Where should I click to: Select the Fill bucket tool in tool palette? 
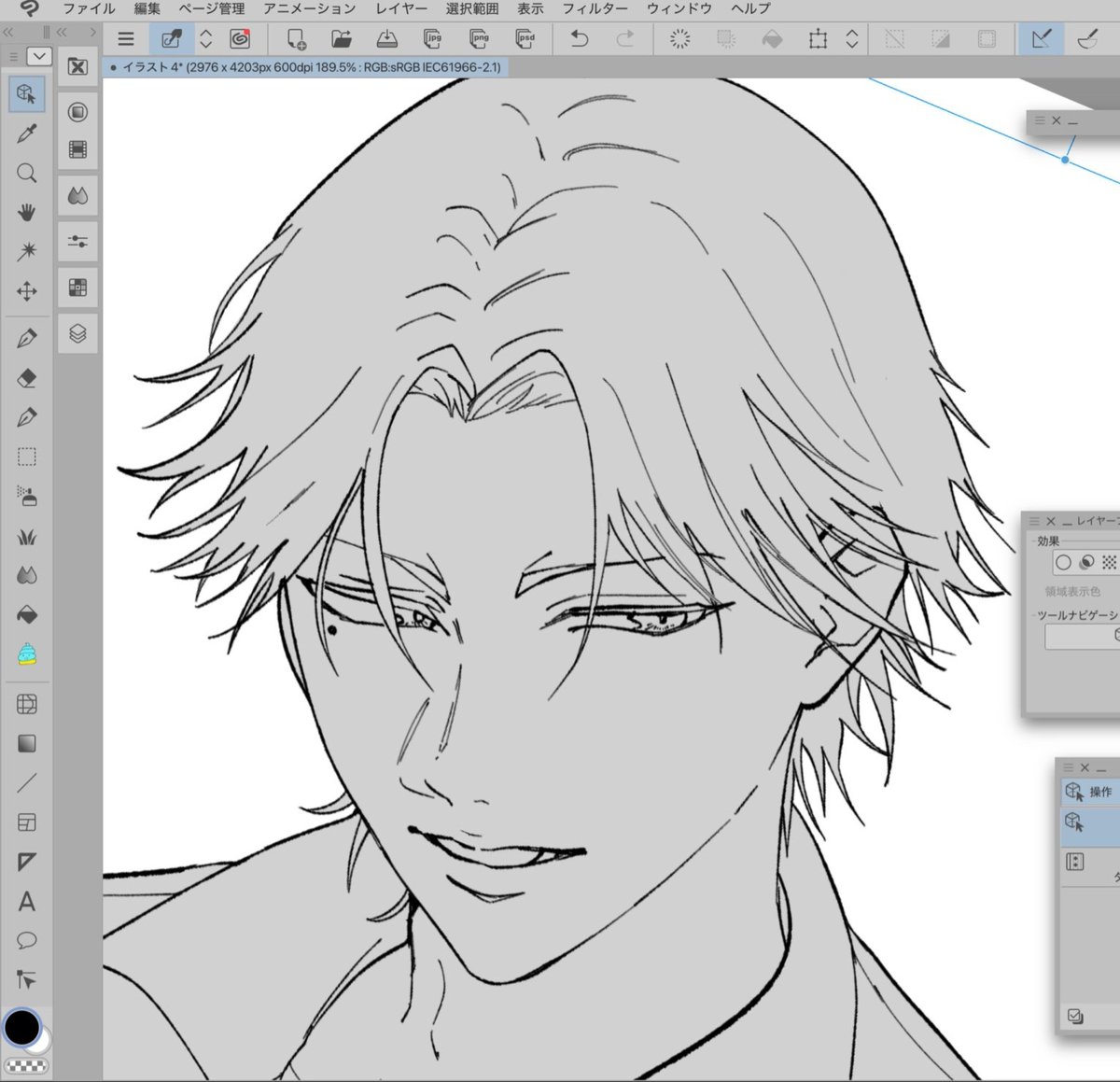[x=27, y=615]
